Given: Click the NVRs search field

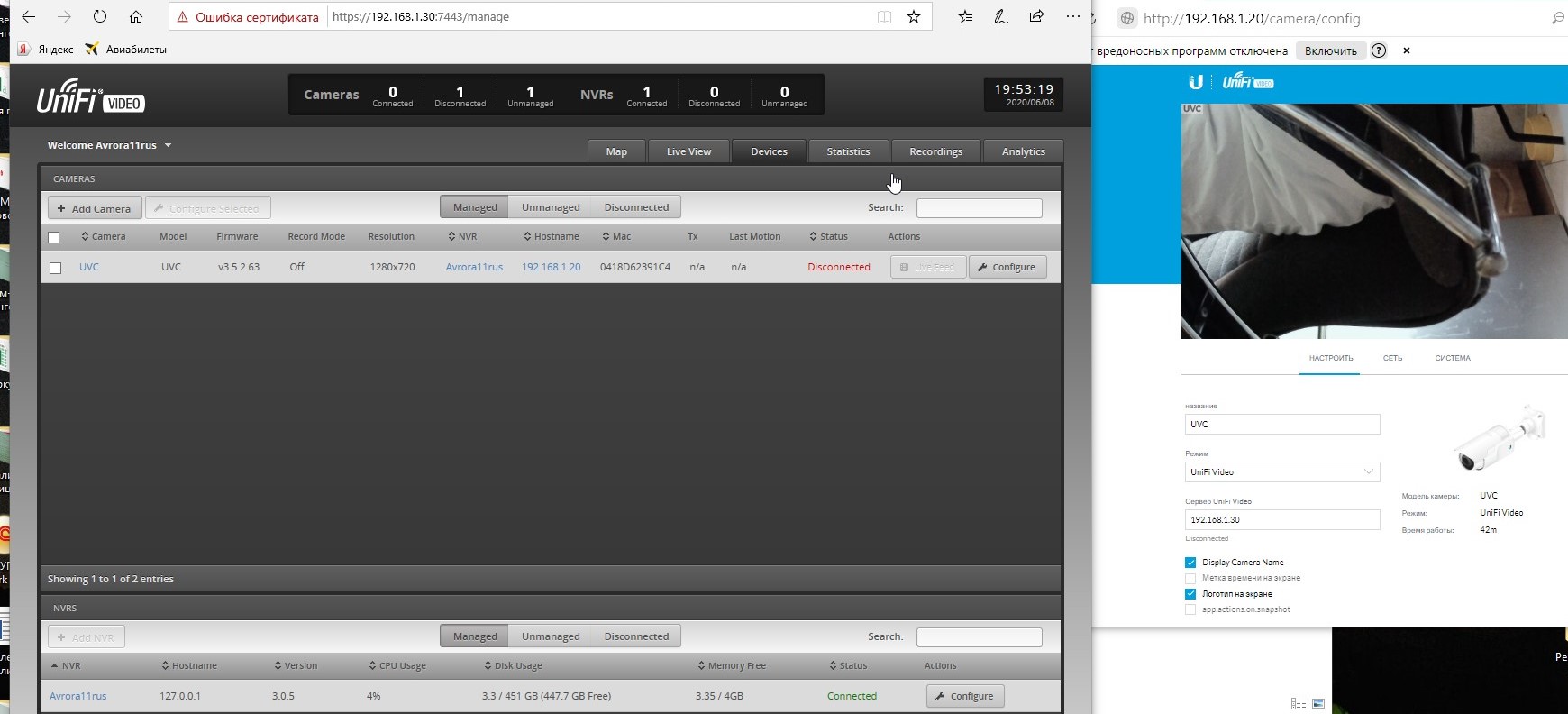Looking at the screenshot, I should (x=979, y=637).
